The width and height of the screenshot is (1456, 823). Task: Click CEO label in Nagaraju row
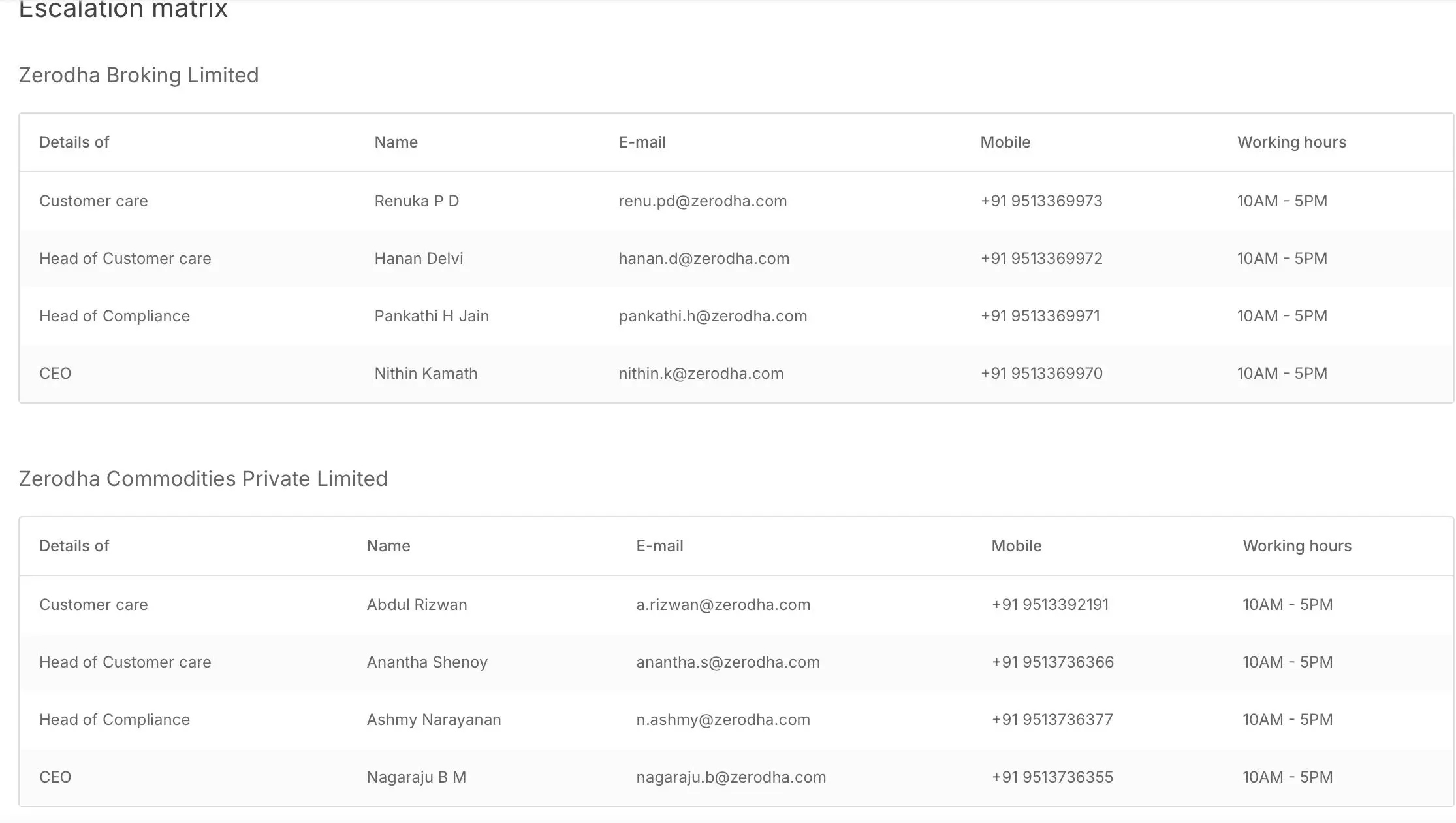point(55,777)
